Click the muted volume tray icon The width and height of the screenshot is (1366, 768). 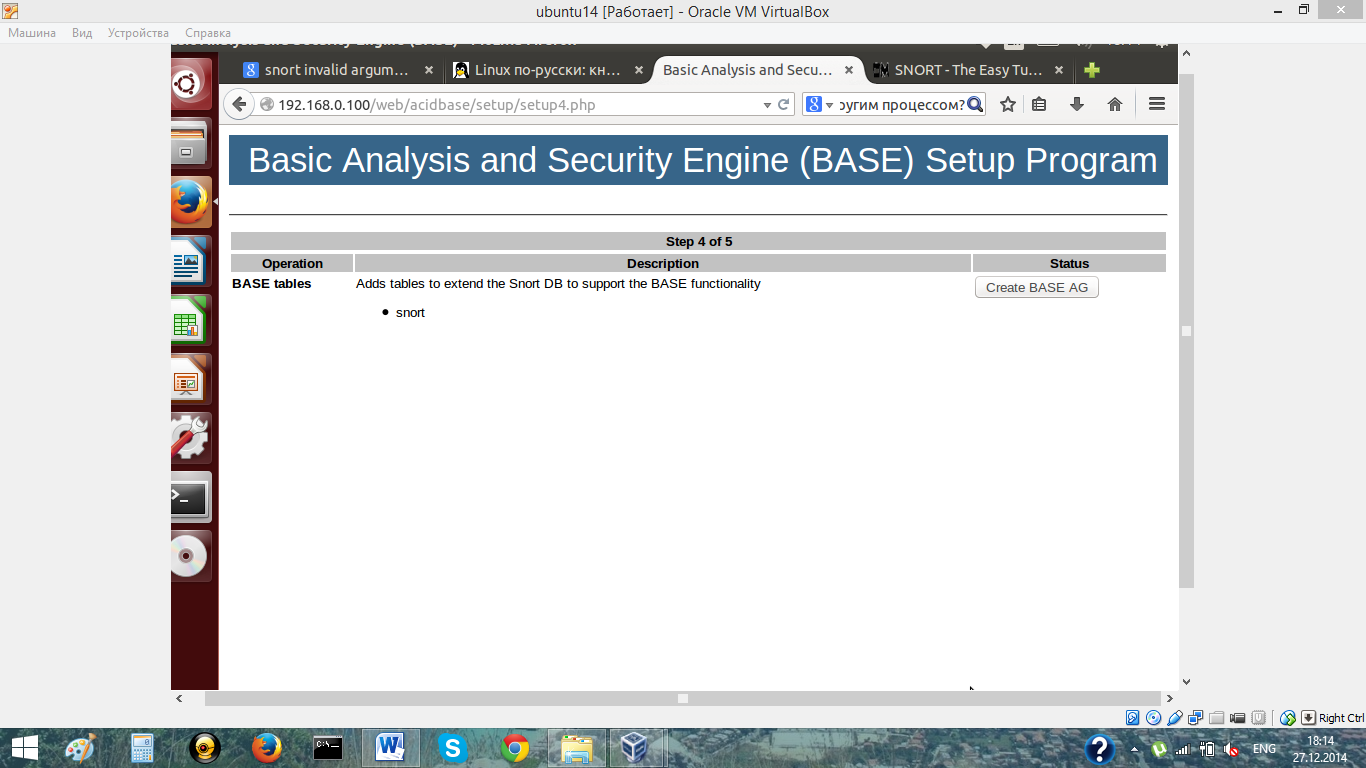(x=1232, y=749)
